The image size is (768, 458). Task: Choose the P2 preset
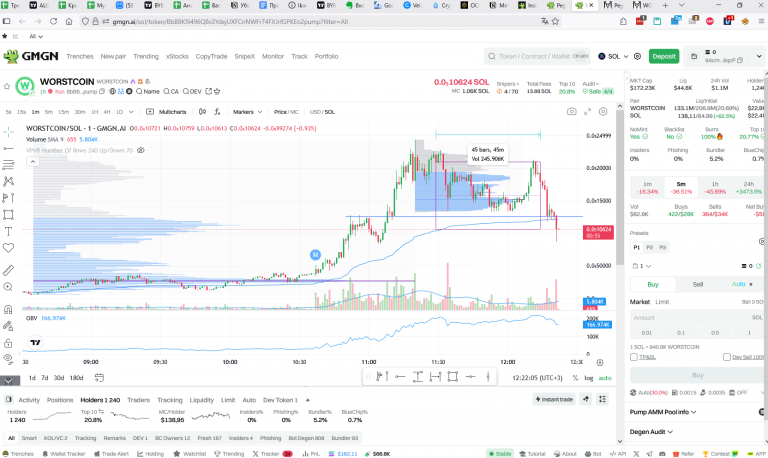pos(649,247)
